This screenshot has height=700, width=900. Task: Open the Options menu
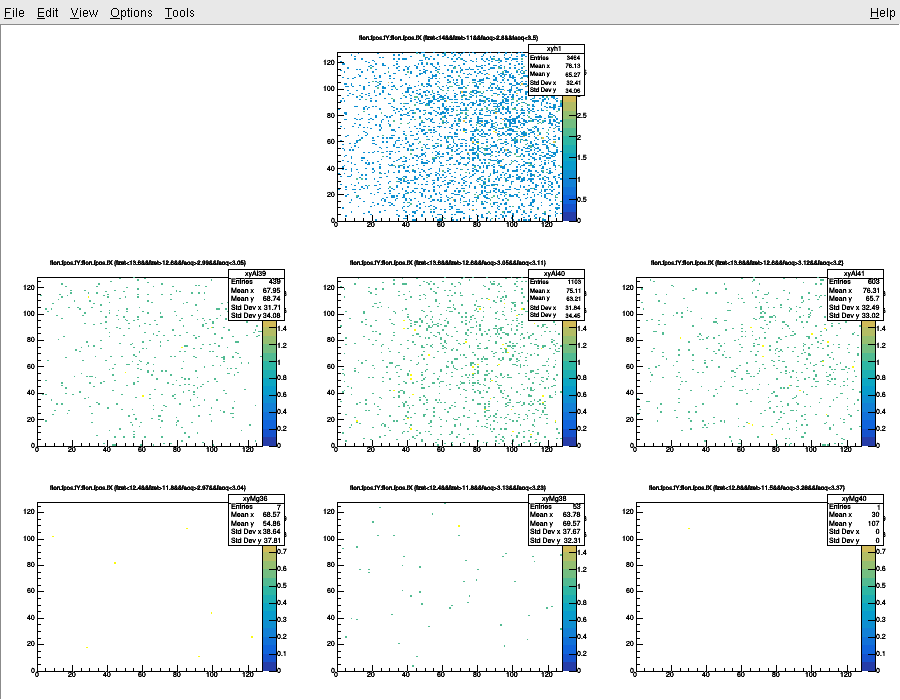(x=131, y=13)
